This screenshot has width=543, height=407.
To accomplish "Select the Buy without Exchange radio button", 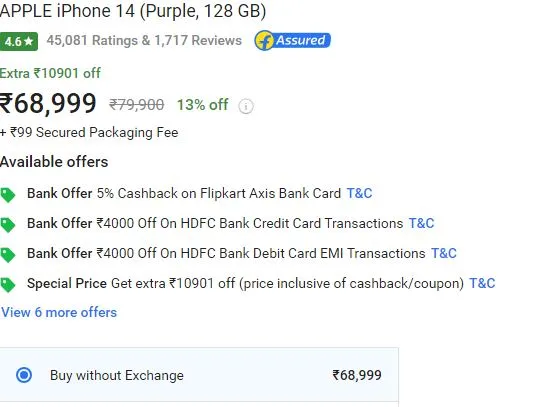I will click(24, 375).
